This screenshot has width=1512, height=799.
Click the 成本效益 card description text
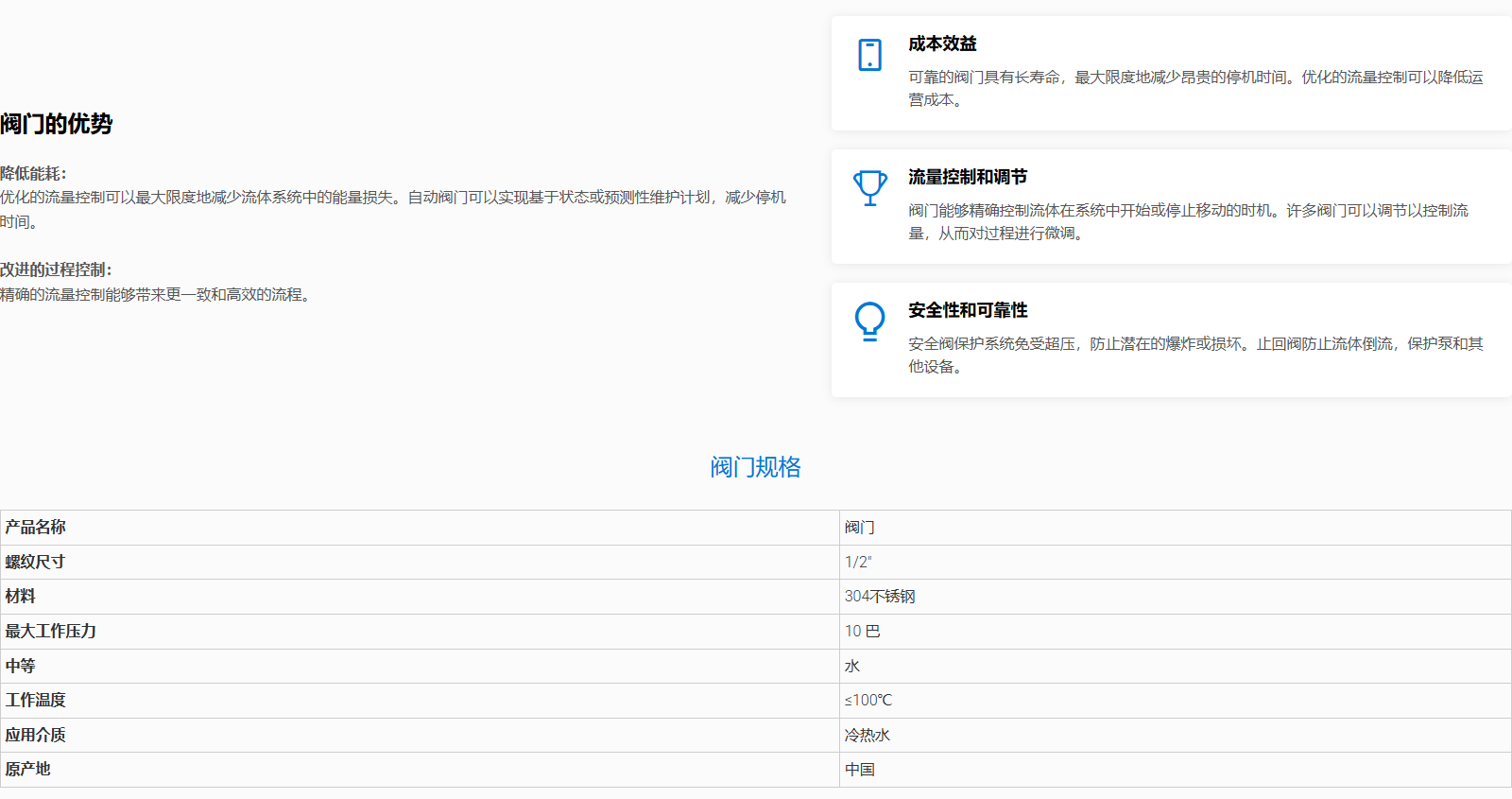[1195, 88]
